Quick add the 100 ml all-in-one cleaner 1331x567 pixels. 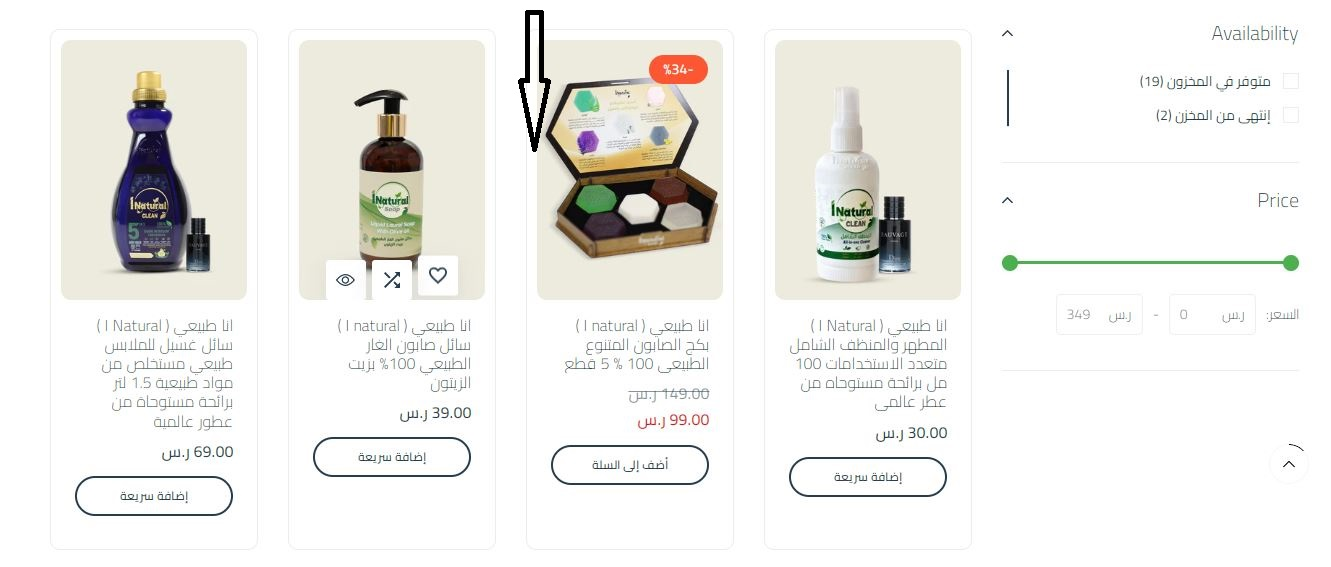point(868,477)
